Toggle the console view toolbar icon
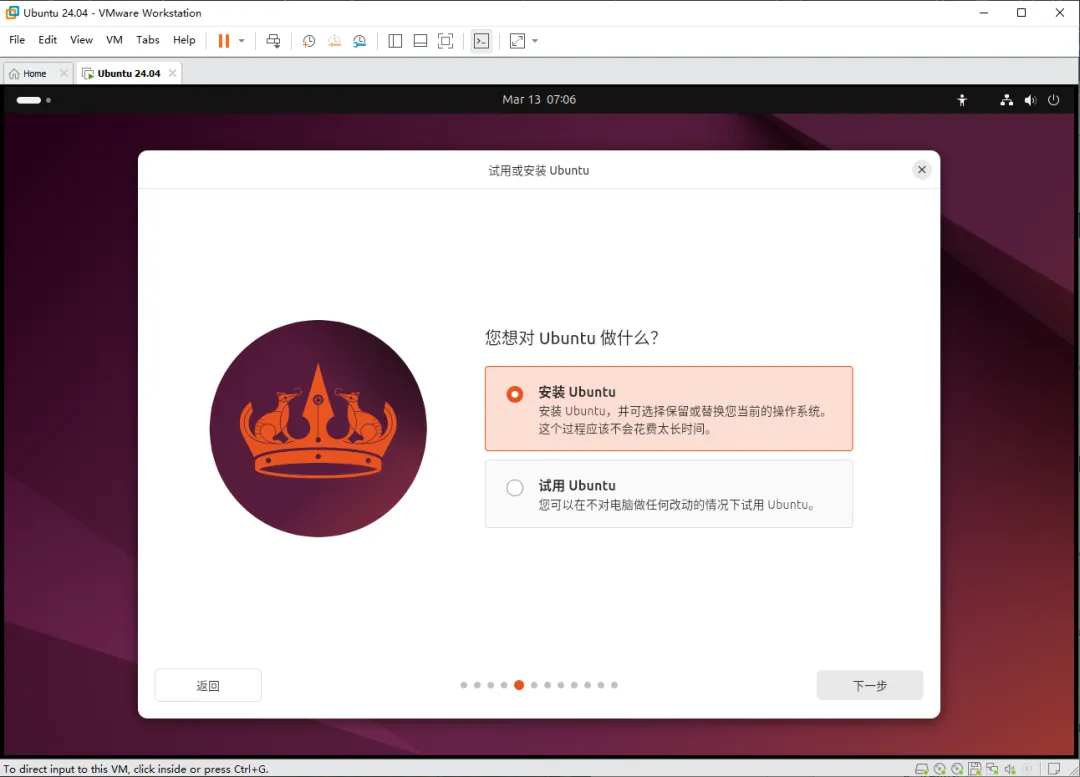The image size is (1080, 777). point(481,41)
